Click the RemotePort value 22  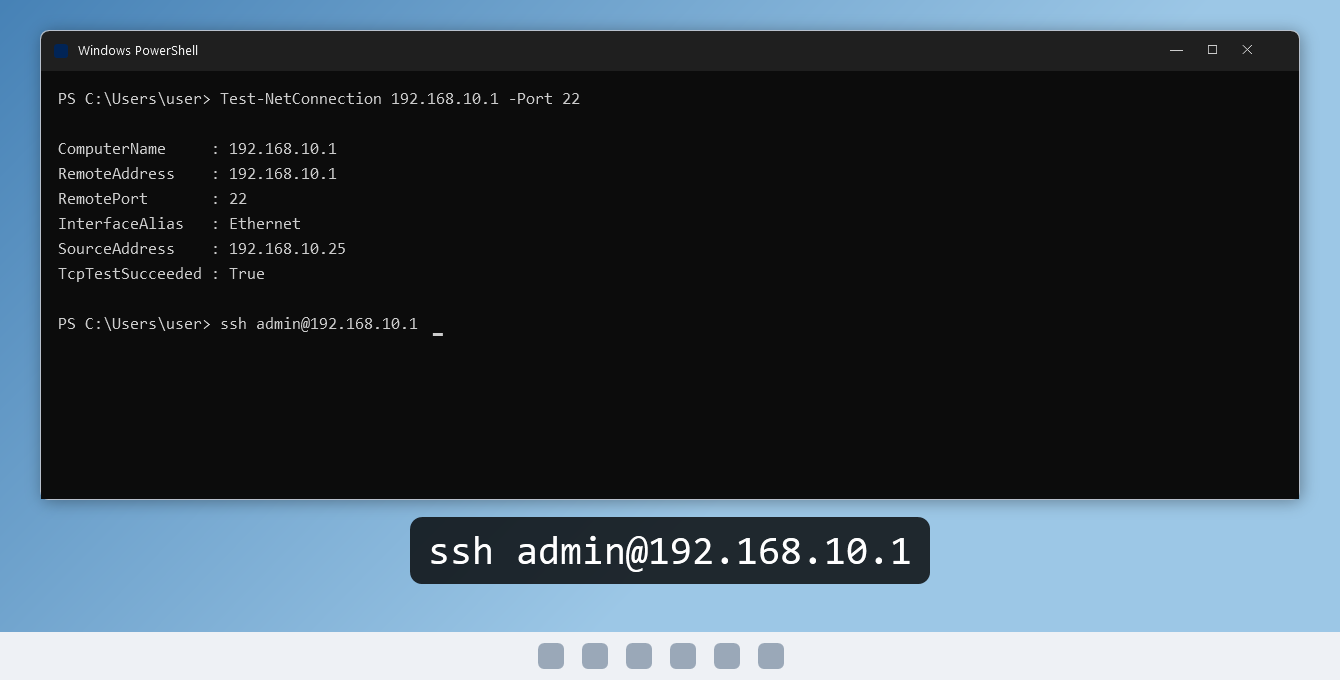238,199
